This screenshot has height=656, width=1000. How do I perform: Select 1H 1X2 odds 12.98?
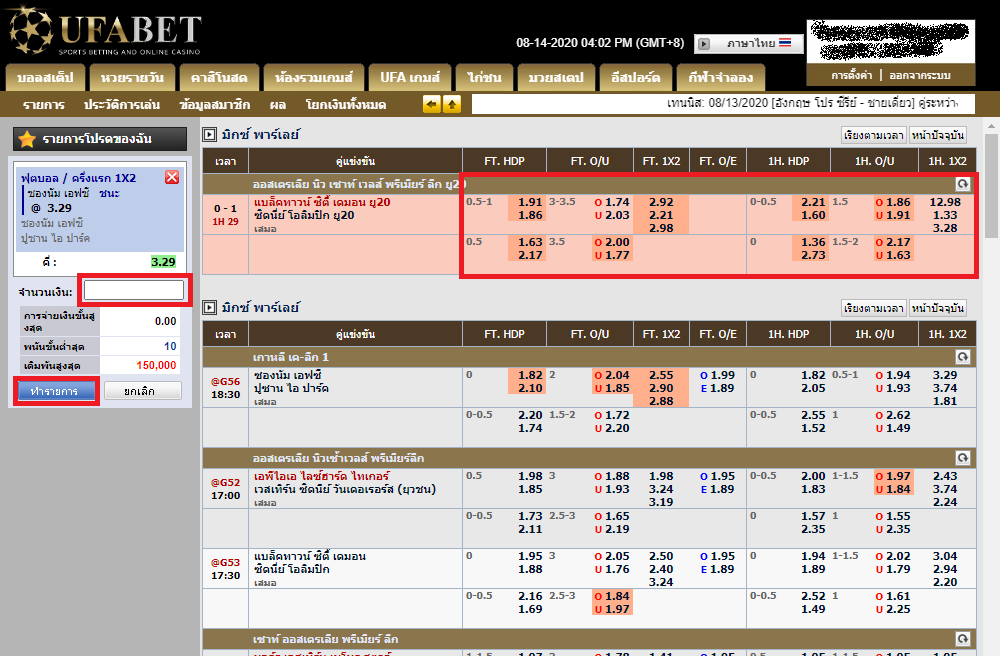(945, 202)
